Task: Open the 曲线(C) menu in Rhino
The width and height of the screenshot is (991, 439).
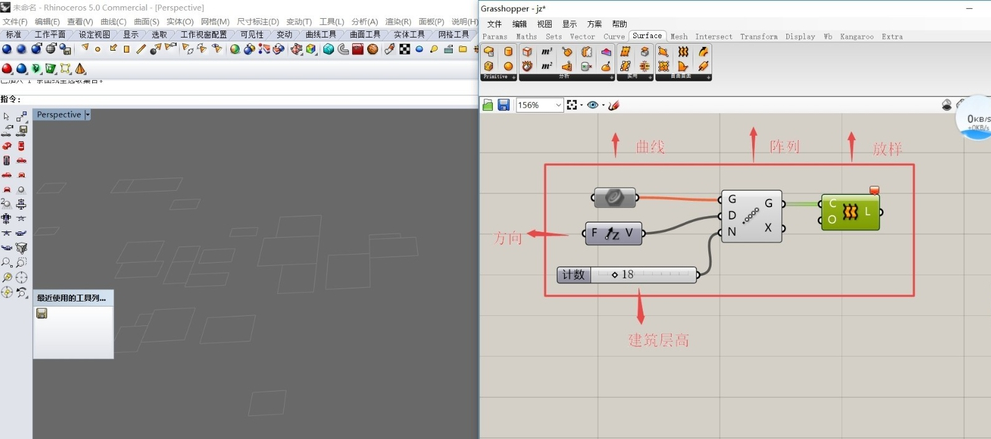Action: click(x=113, y=21)
